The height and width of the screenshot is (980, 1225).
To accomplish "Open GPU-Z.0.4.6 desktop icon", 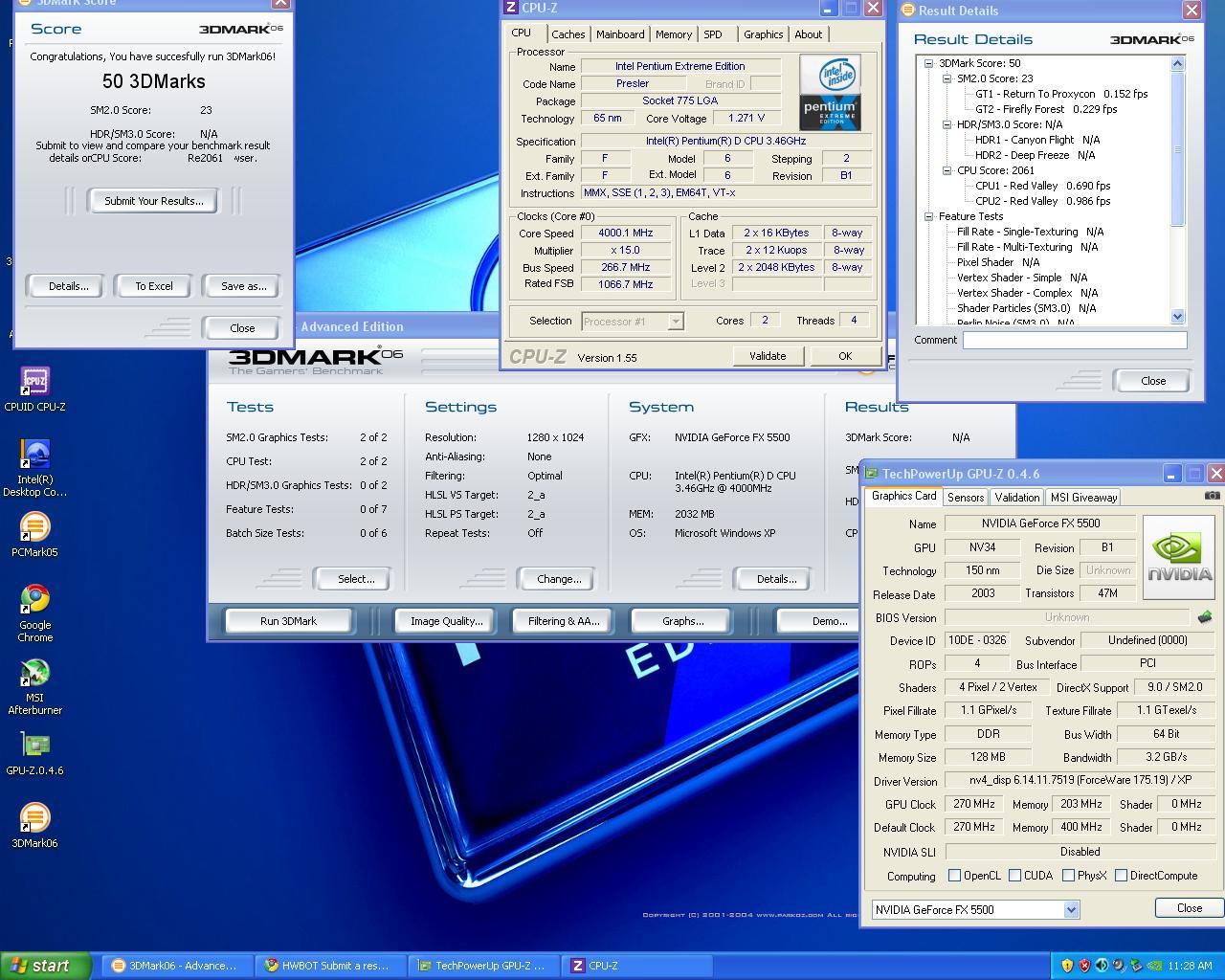I will (34, 753).
